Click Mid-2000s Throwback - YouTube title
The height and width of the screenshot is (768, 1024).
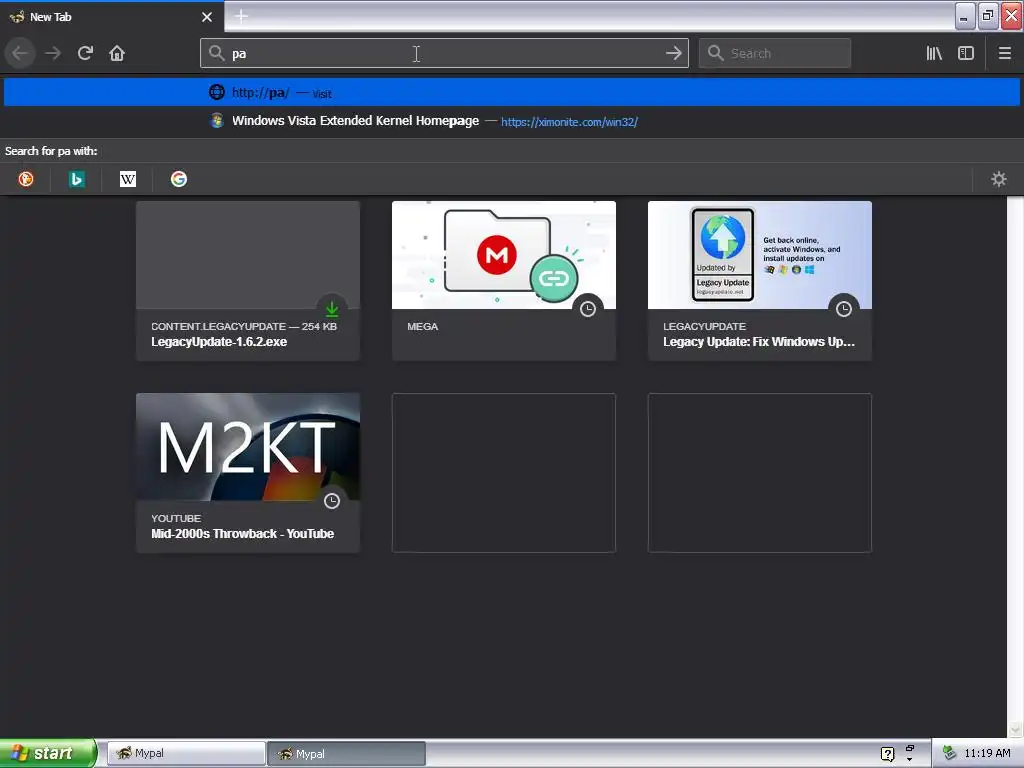[242, 534]
